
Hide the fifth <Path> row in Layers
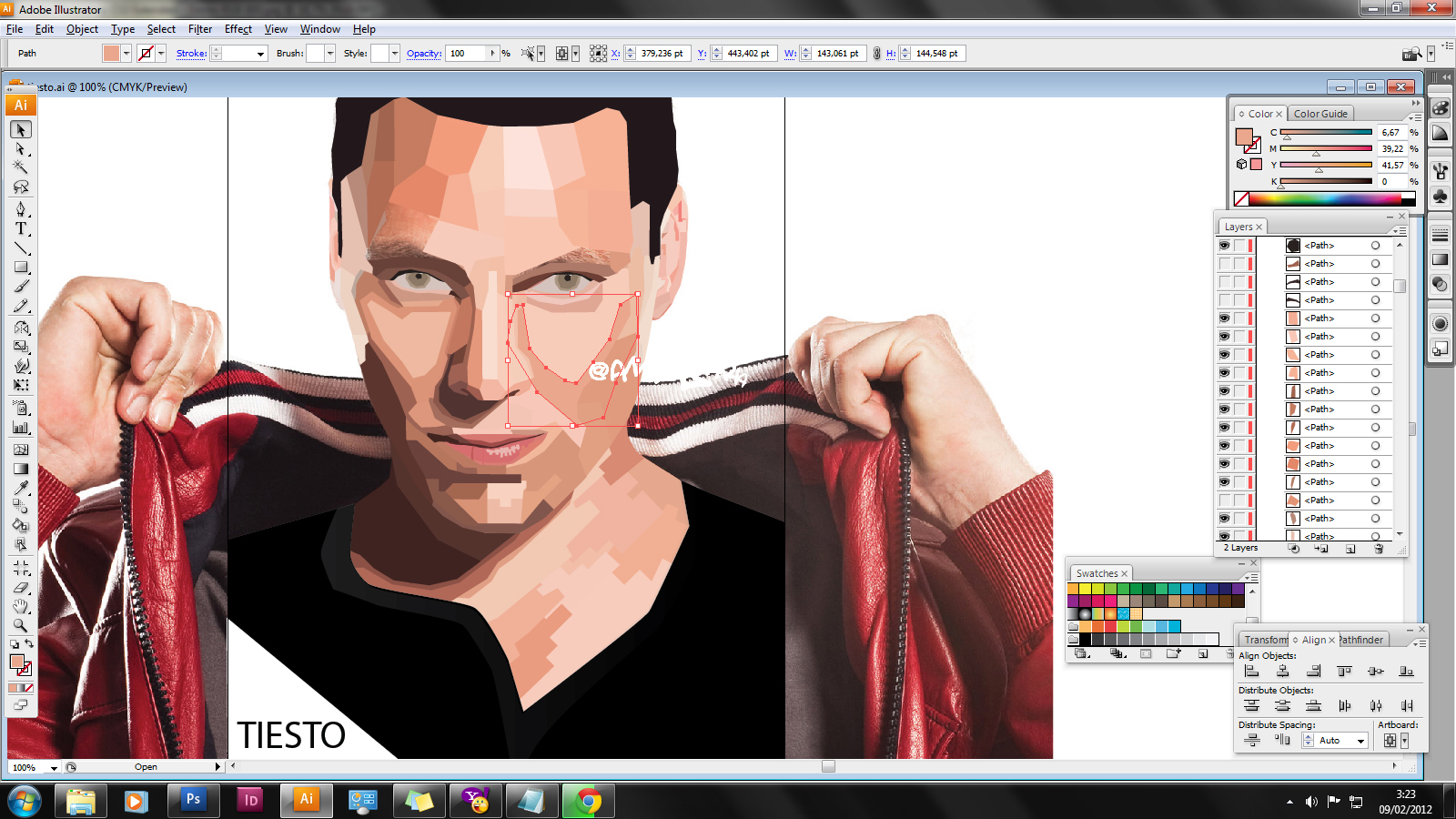coord(1225,318)
